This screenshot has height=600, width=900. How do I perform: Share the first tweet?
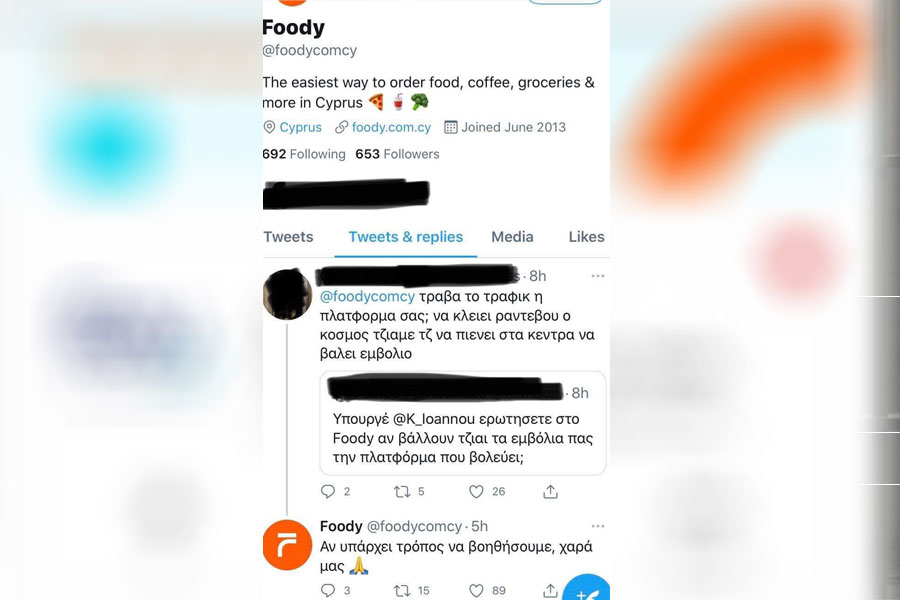point(550,491)
